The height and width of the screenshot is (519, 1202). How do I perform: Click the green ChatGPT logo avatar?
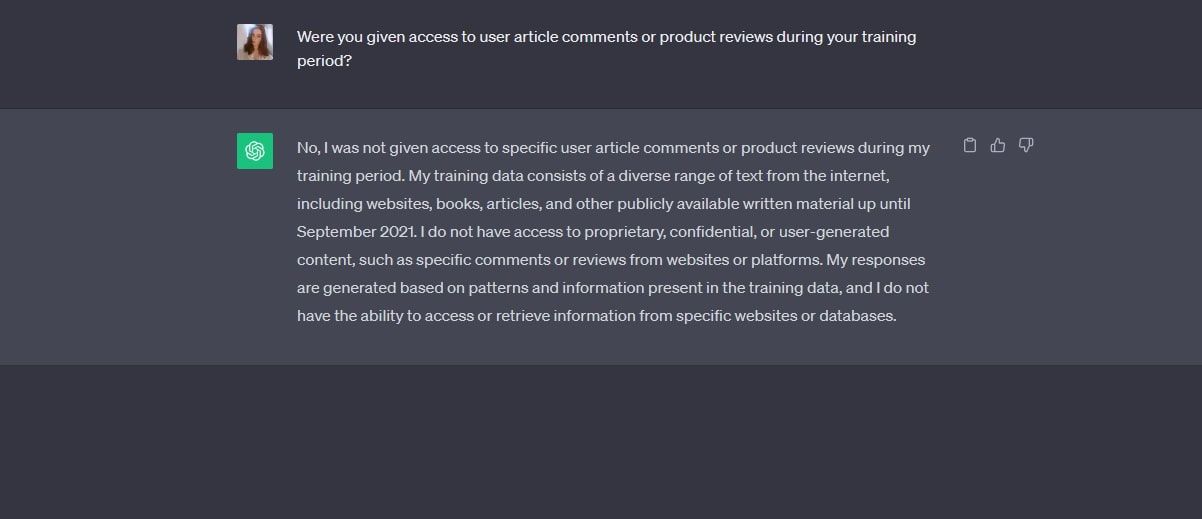click(255, 151)
